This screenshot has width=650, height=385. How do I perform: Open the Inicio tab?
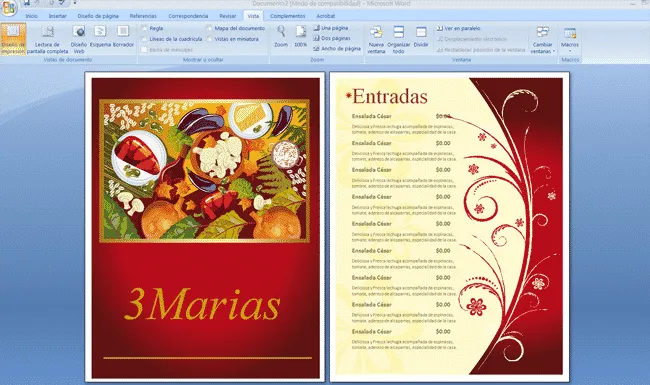coord(32,16)
